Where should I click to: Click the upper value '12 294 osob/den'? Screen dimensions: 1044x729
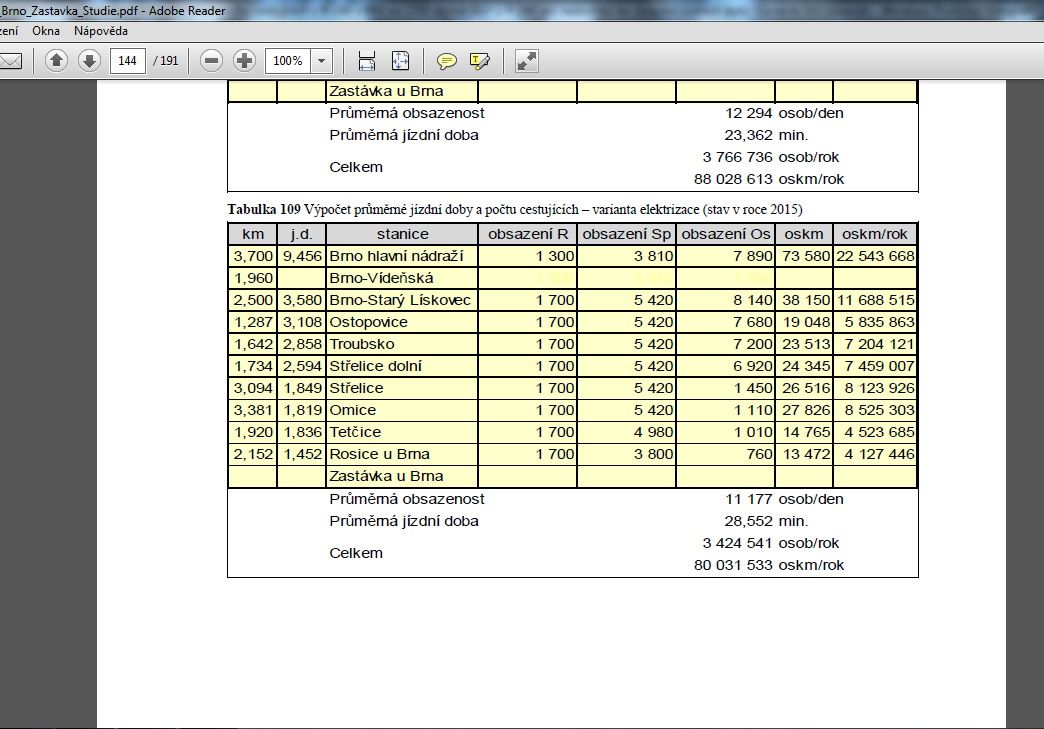click(784, 113)
